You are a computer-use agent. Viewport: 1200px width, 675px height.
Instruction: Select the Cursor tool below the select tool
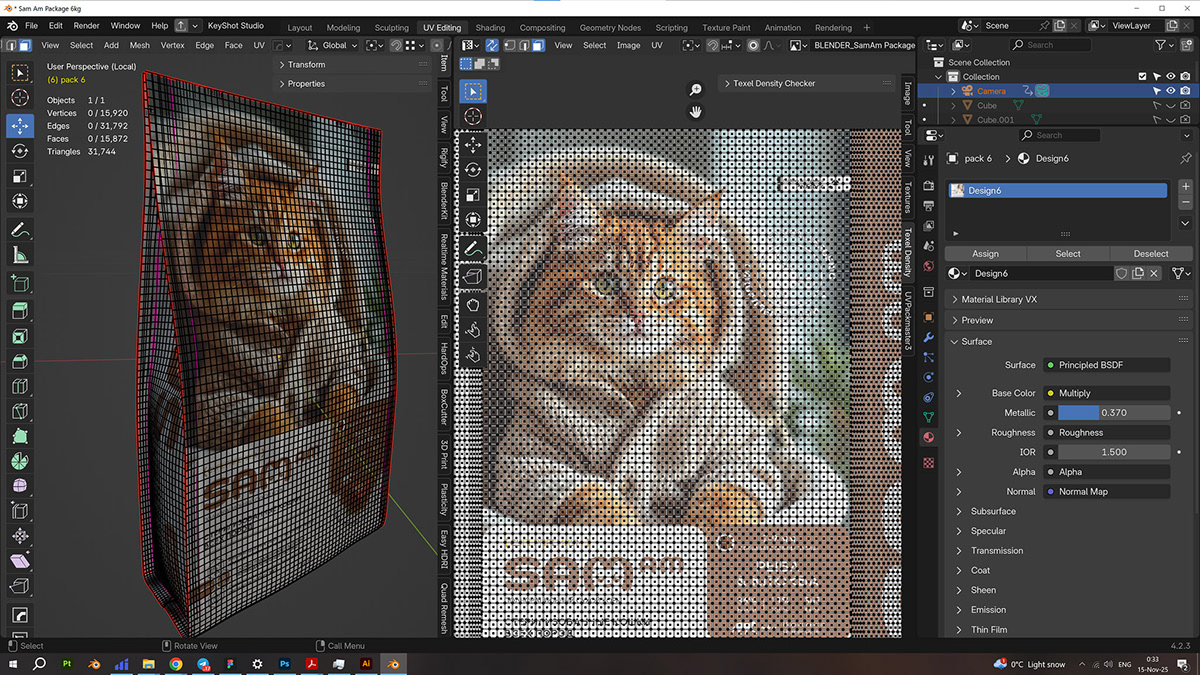coord(20,98)
